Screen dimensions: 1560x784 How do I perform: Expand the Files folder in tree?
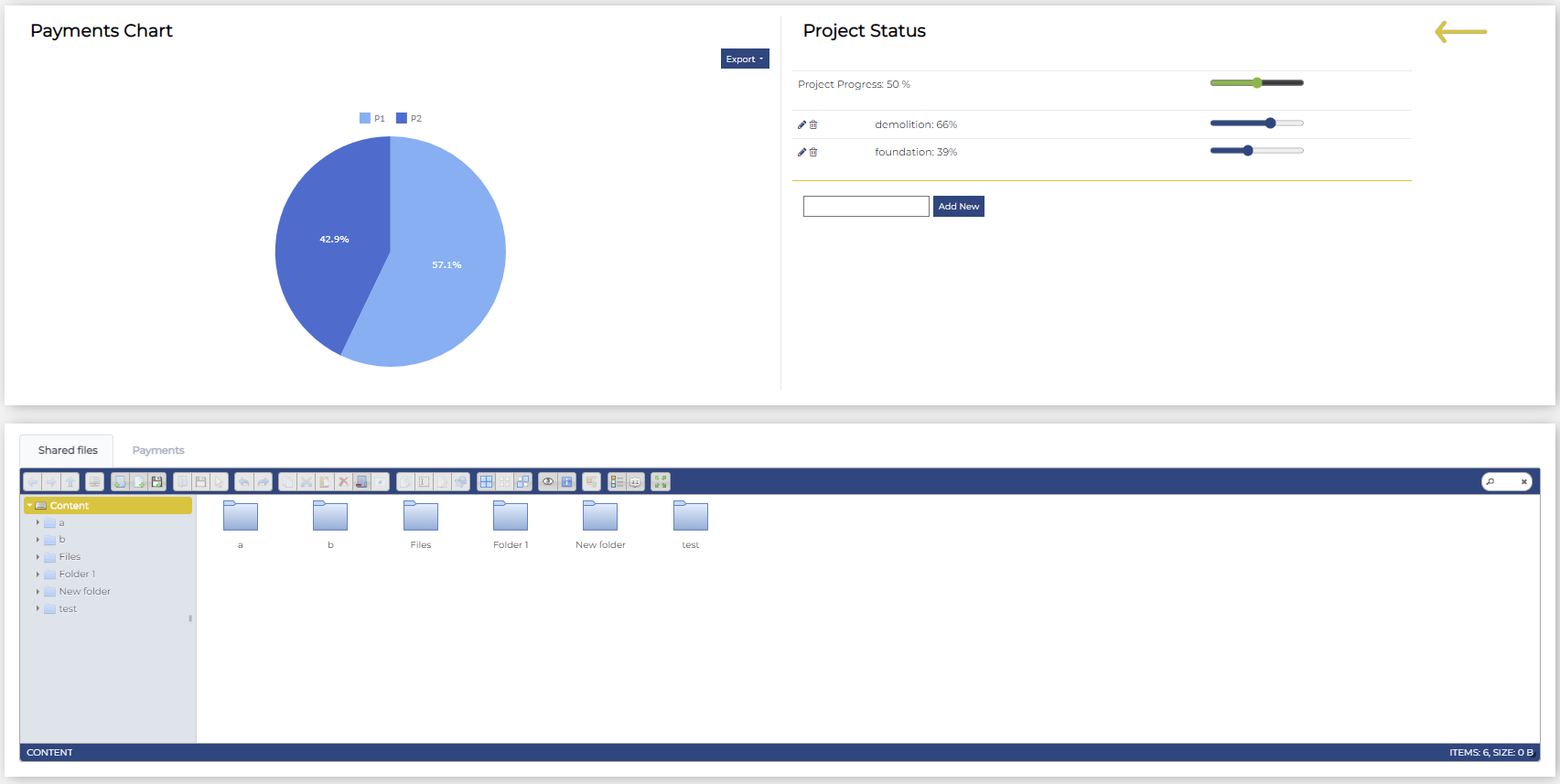[x=38, y=557]
